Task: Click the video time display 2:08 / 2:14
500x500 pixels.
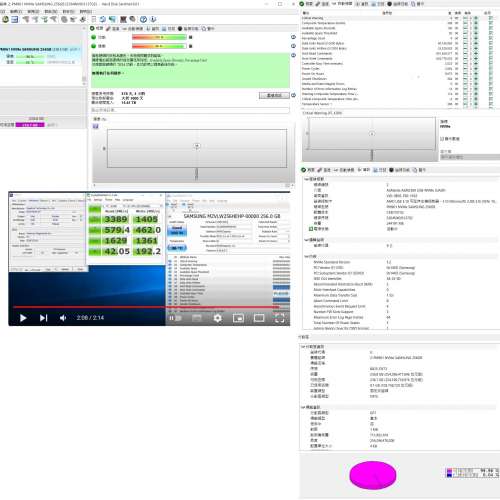Action: (x=90, y=318)
